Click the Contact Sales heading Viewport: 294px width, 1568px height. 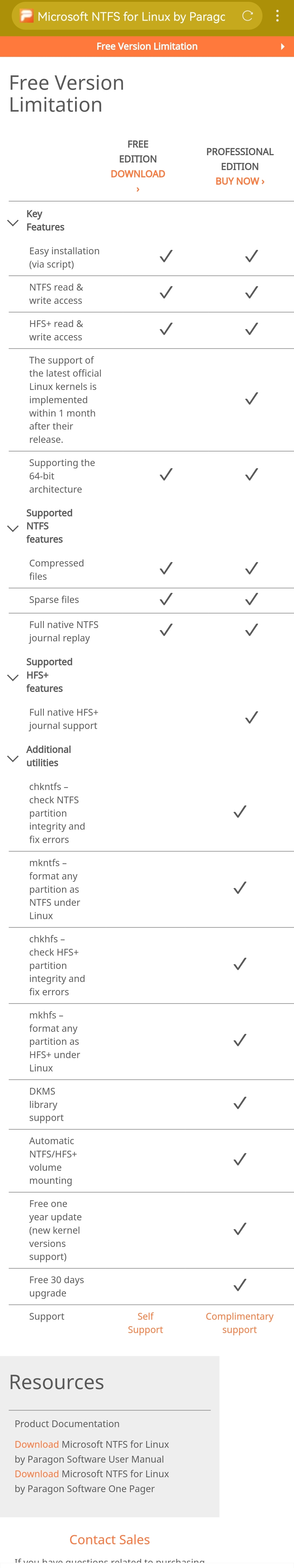109,1539
